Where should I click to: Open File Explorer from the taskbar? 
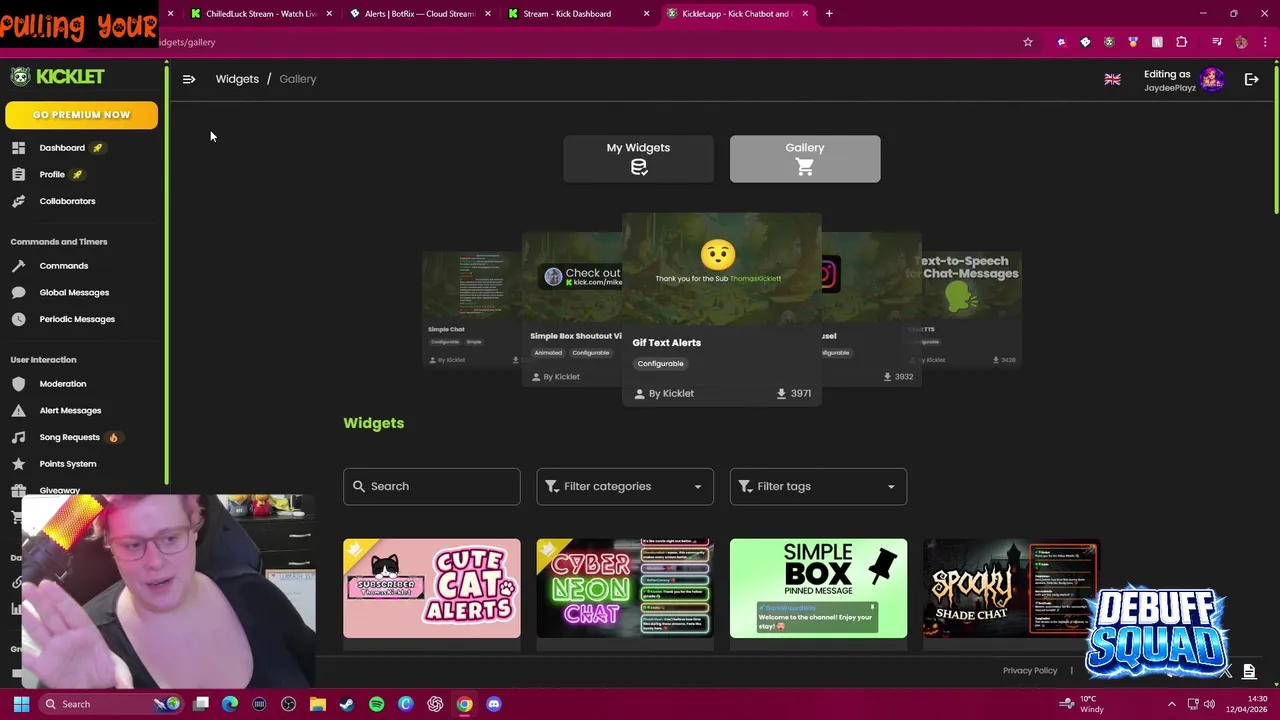click(318, 704)
